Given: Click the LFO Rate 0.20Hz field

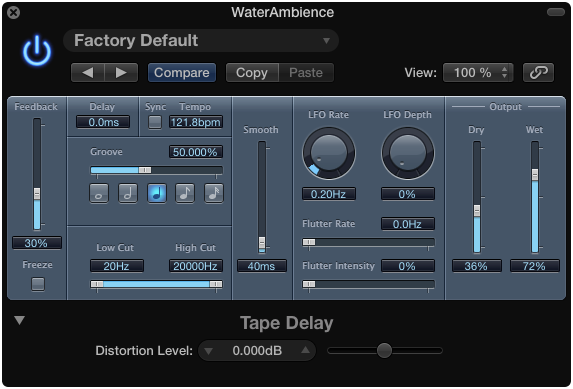Looking at the screenshot, I should [329, 194].
